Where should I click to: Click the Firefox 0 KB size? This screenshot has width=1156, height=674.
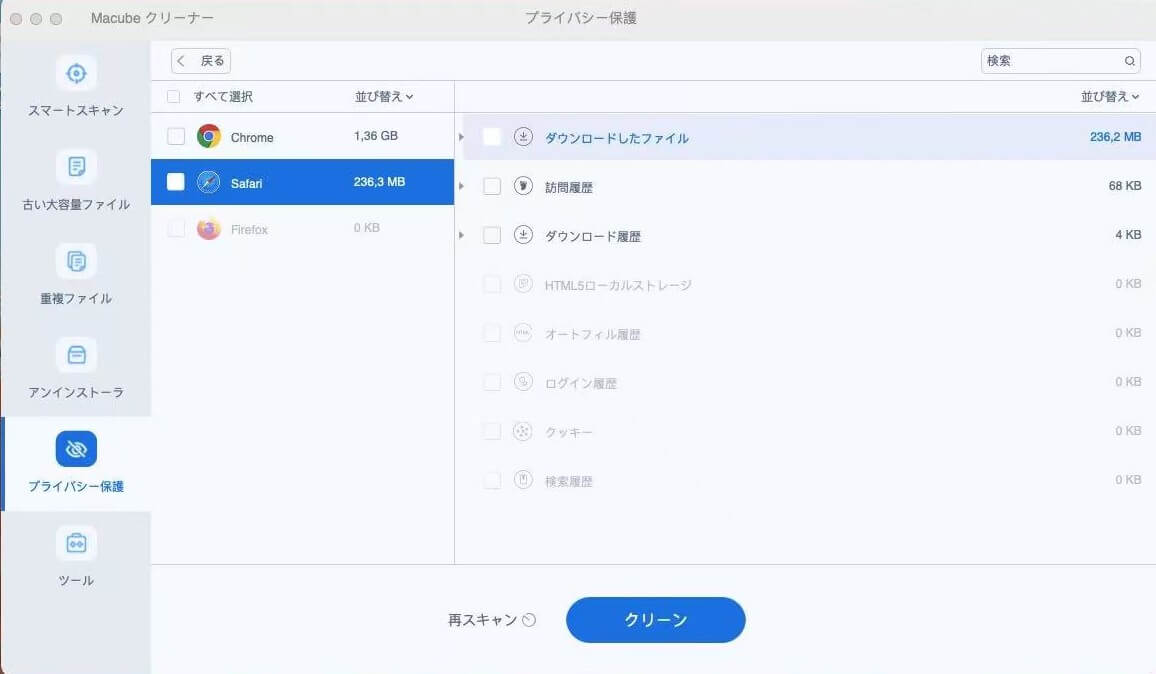click(366, 228)
